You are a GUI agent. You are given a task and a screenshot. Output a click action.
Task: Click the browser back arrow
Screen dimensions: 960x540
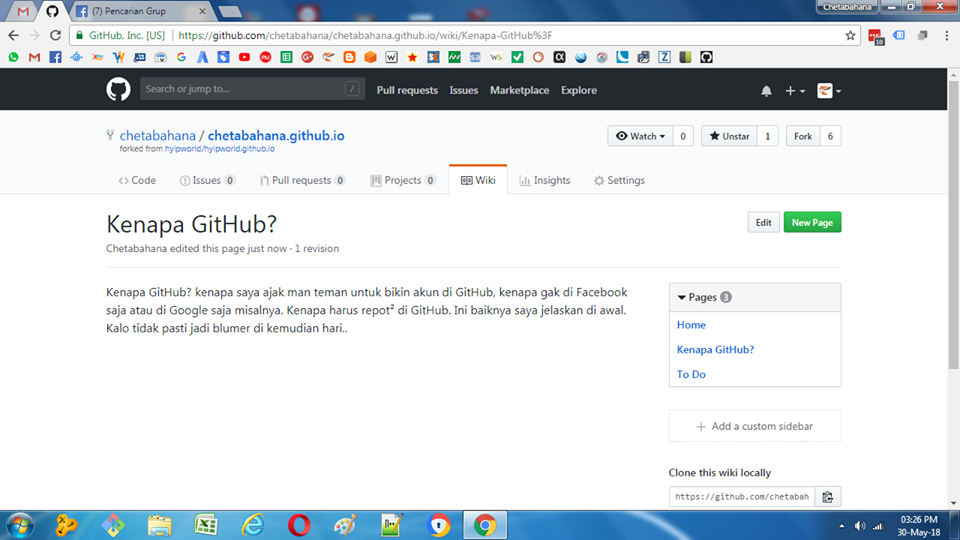click(x=13, y=36)
